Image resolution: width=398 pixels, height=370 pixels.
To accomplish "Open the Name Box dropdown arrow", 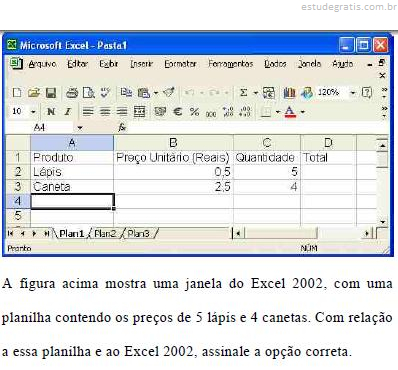I will click(x=80, y=128).
